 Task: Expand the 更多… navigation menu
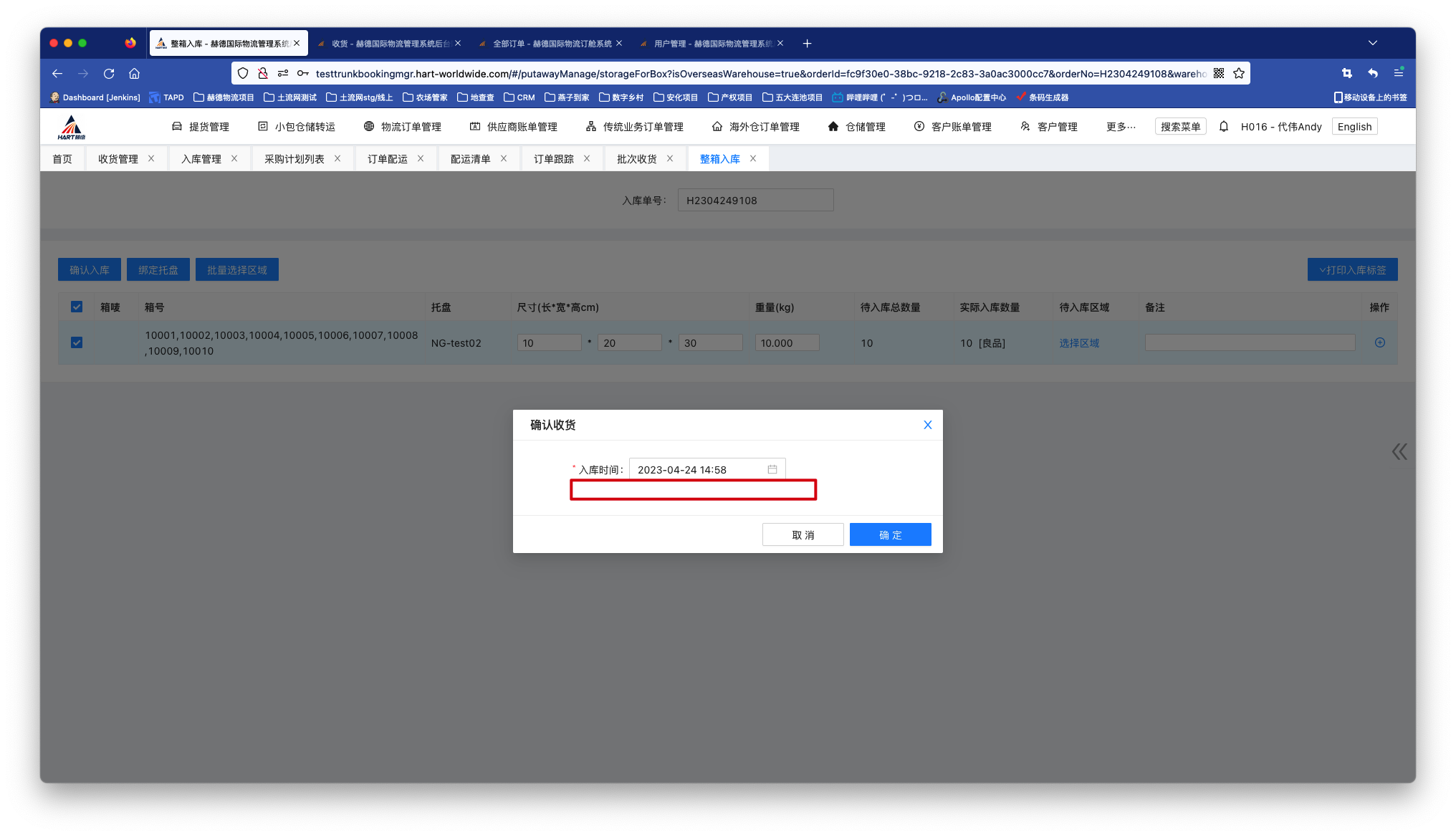point(1120,126)
